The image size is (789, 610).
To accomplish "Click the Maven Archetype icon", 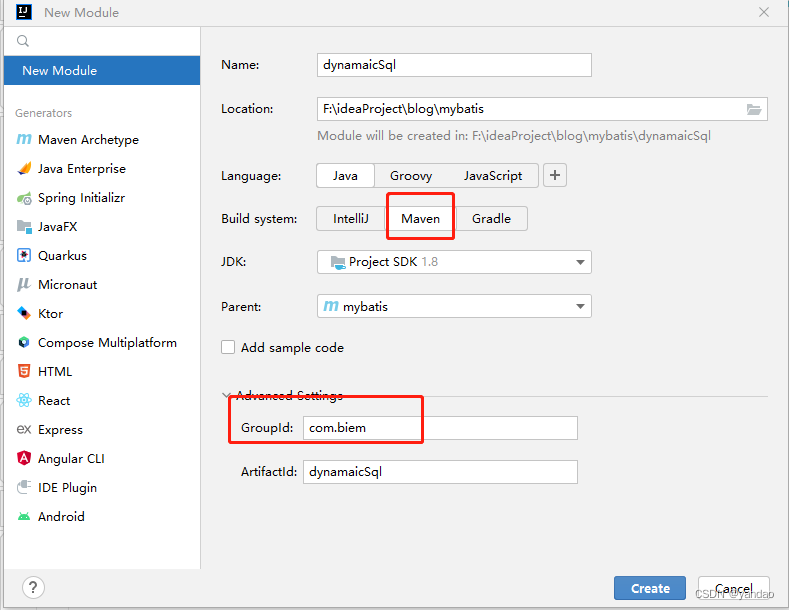I will click(24, 139).
